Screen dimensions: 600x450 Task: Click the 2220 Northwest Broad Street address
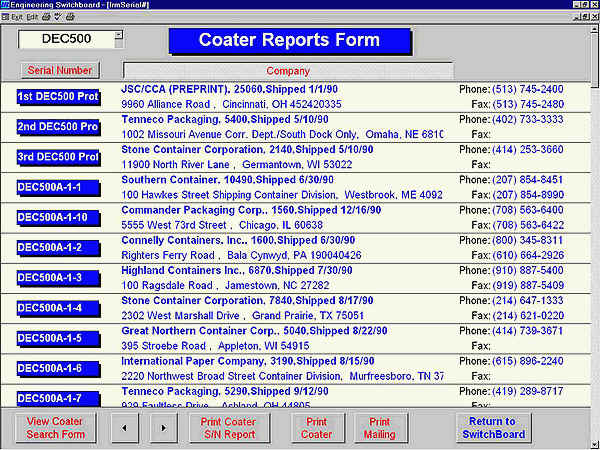click(x=282, y=376)
